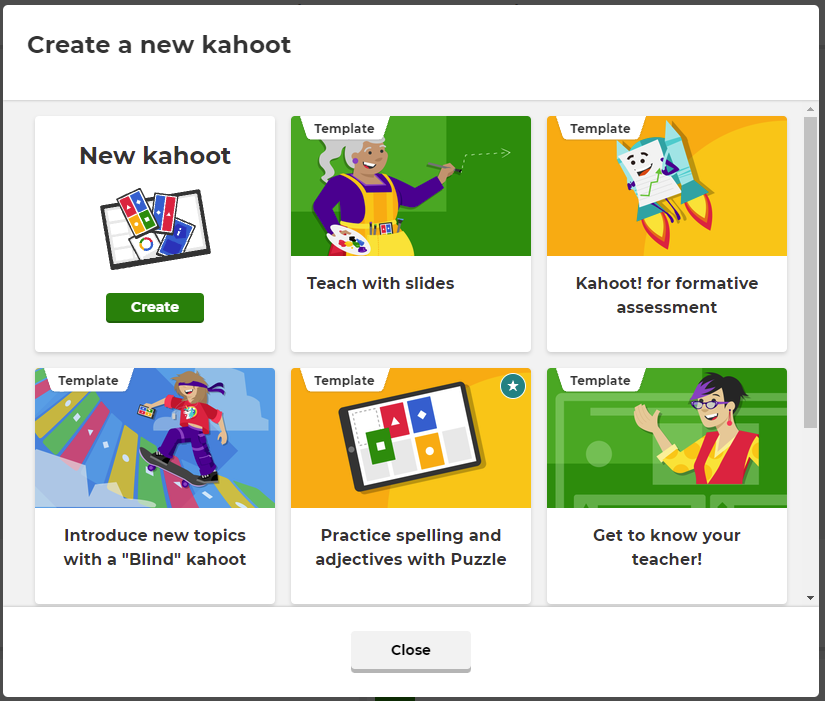825x701 pixels.
Task: Click Practice spelling and adjectives with Puzzle text
Action: (410, 547)
